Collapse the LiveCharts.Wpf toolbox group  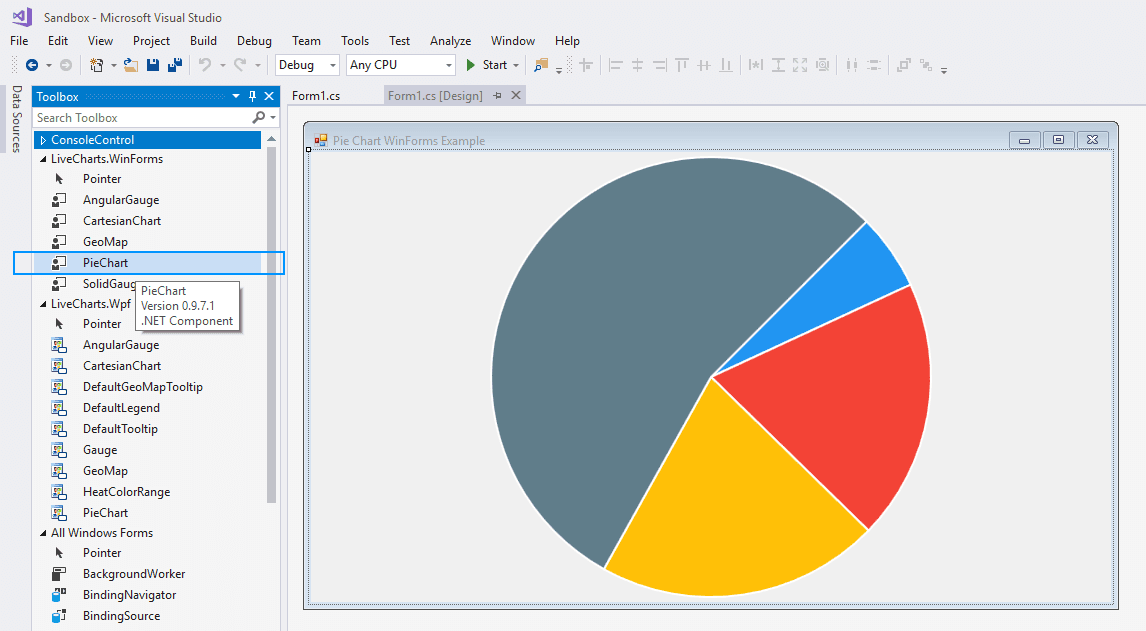click(42, 304)
